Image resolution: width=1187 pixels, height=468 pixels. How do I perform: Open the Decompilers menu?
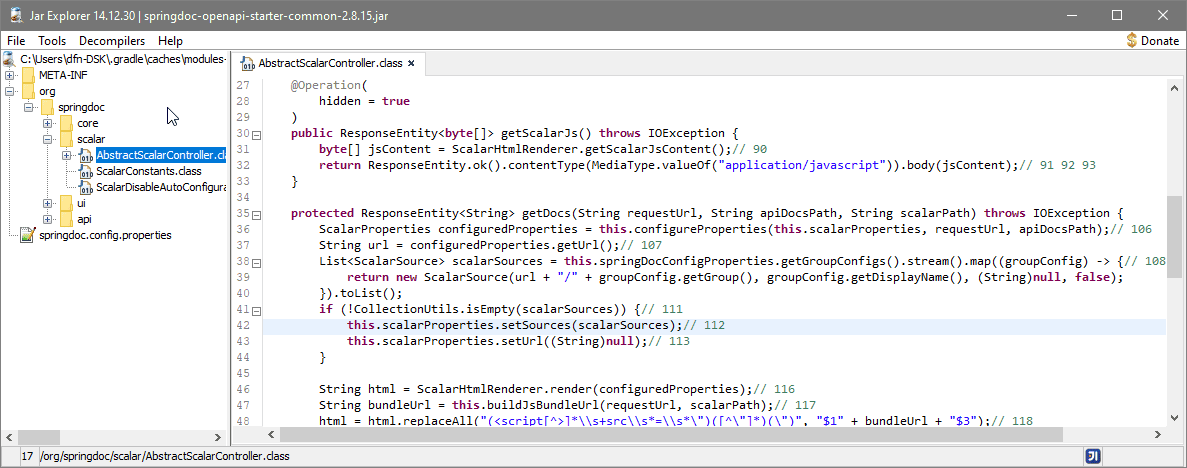tap(112, 41)
